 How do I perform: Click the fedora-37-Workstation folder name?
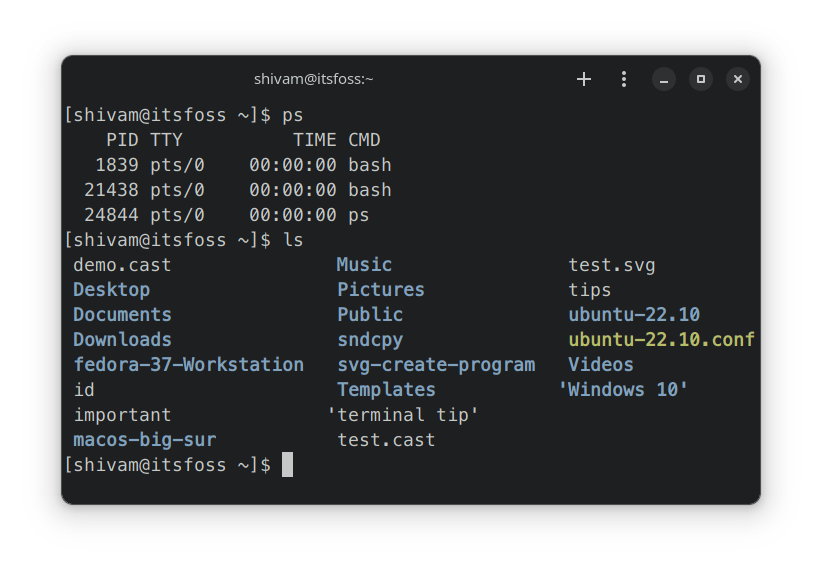tap(188, 365)
